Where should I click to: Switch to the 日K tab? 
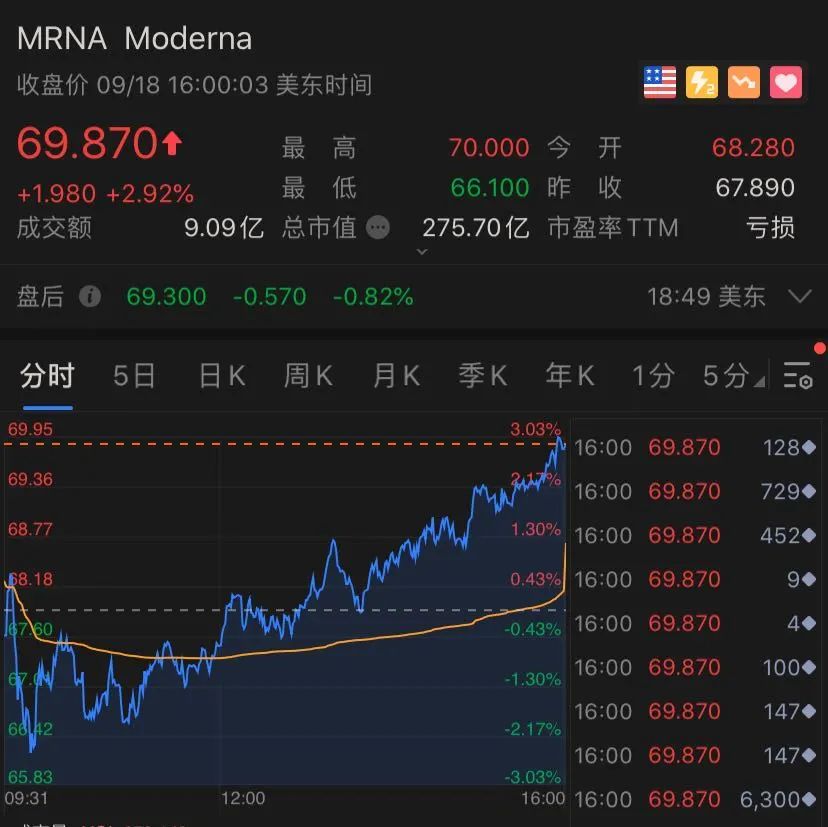(x=222, y=376)
